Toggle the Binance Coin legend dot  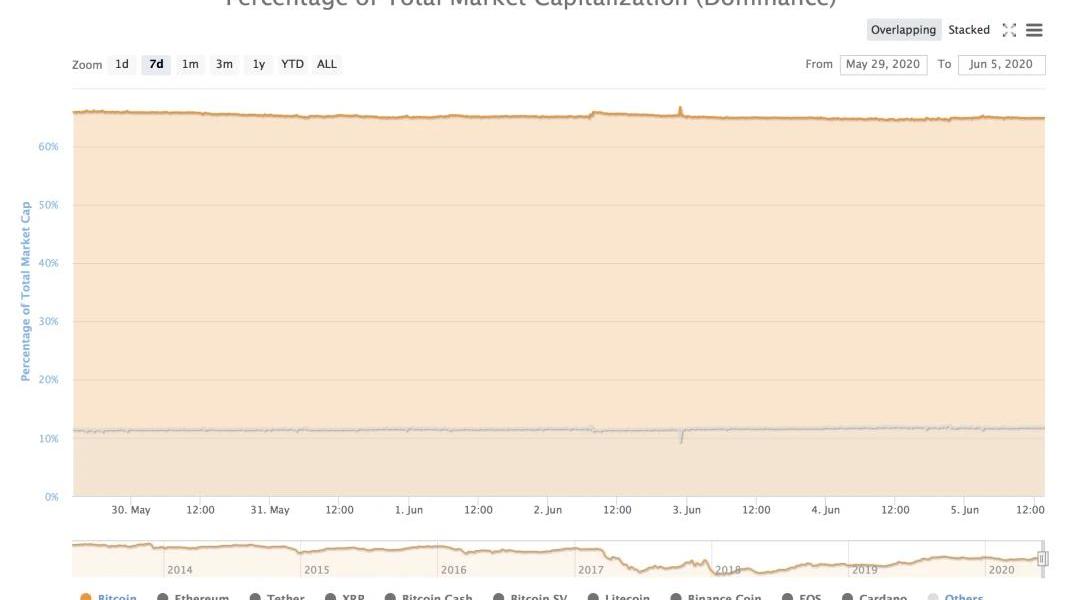pos(676,597)
